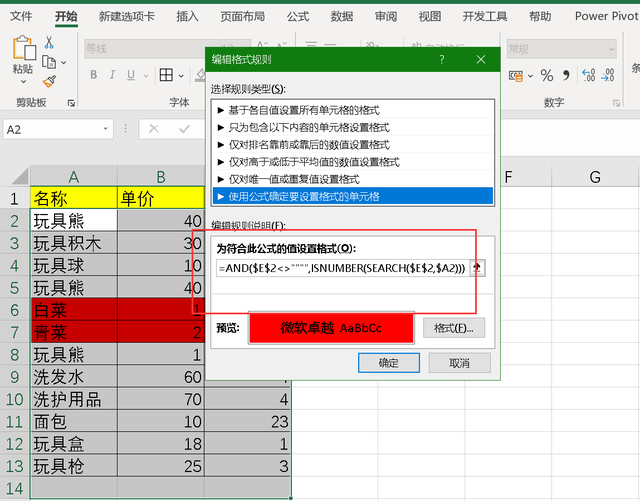The image size is (640, 501).
Task: Toggle Italic formatting
Action: tap(112, 75)
